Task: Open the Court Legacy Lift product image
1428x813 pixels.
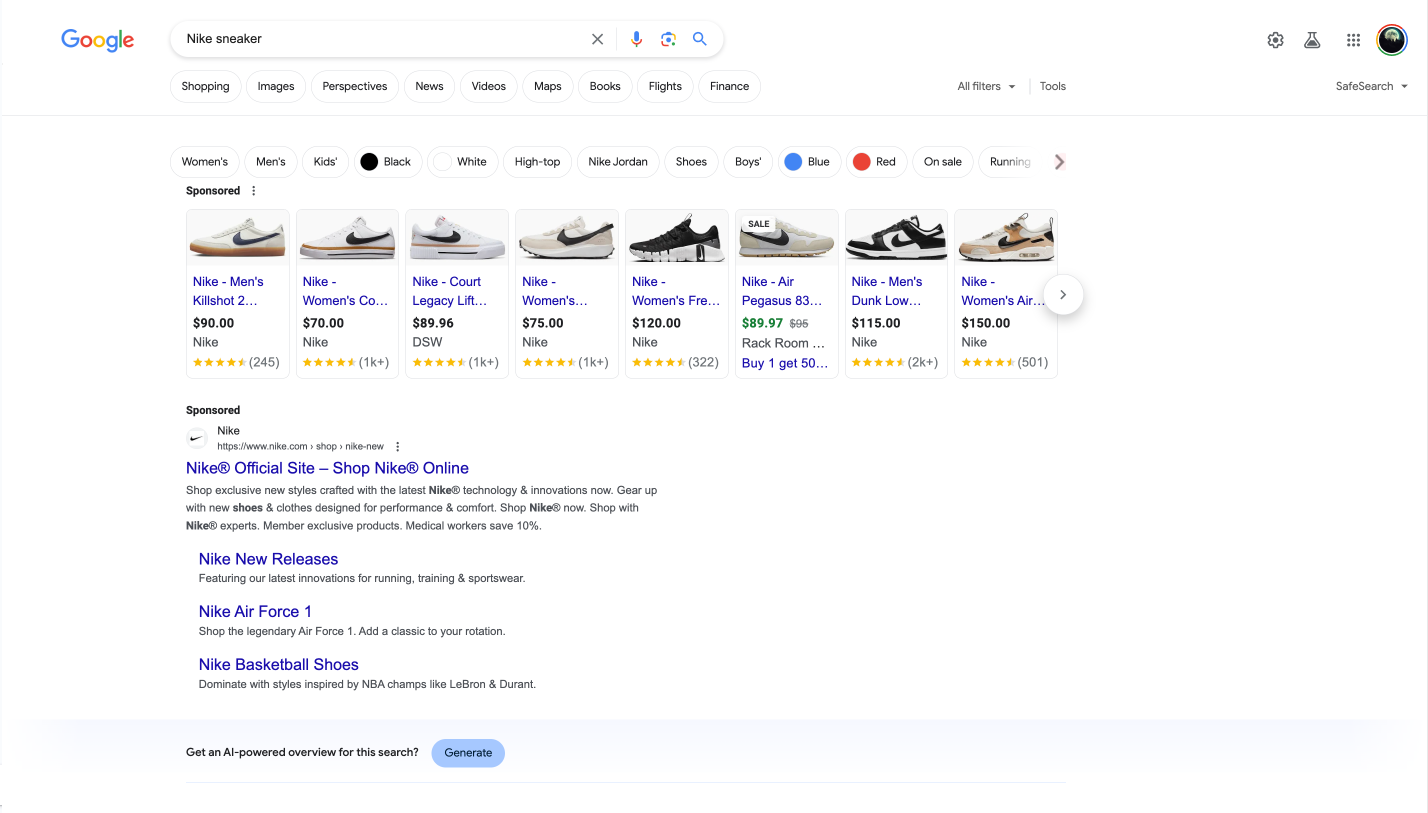Action: click(458, 237)
